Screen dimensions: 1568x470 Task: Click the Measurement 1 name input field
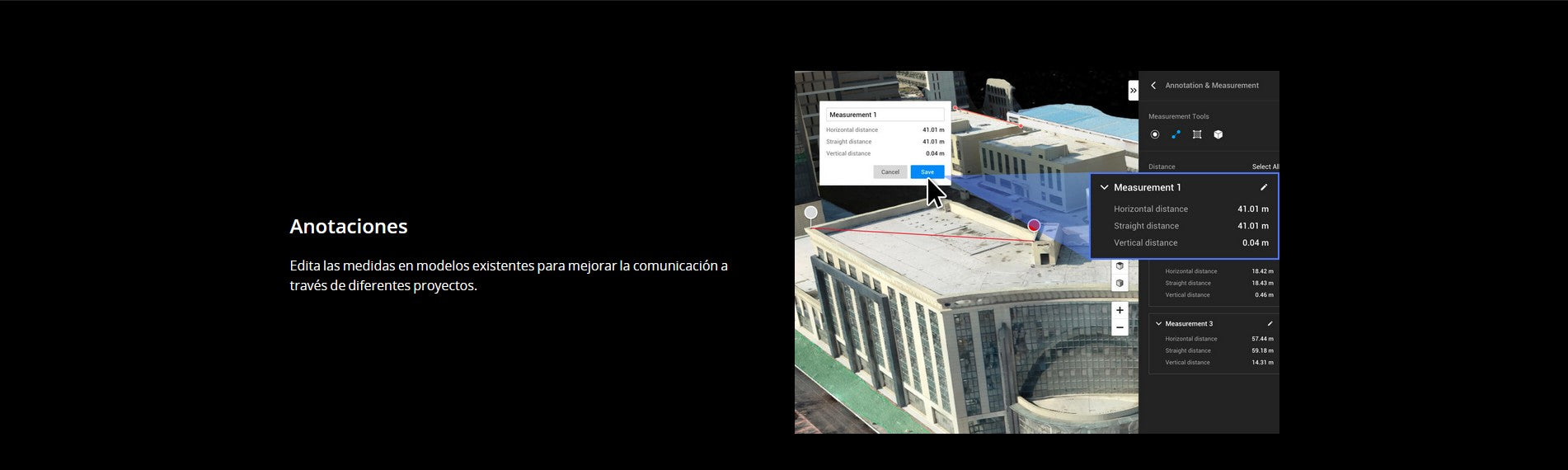pyautogui.click(x=885, y=115)
